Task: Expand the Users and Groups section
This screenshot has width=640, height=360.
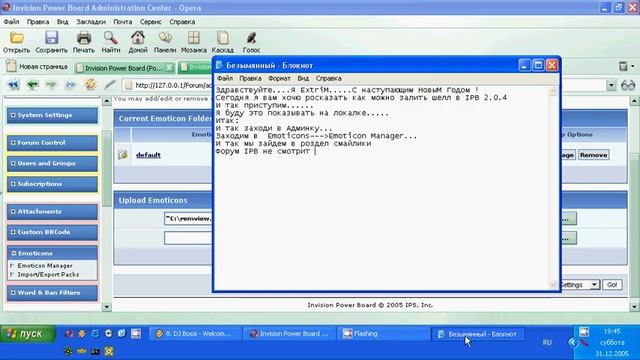Action: (x=52, y=163)
